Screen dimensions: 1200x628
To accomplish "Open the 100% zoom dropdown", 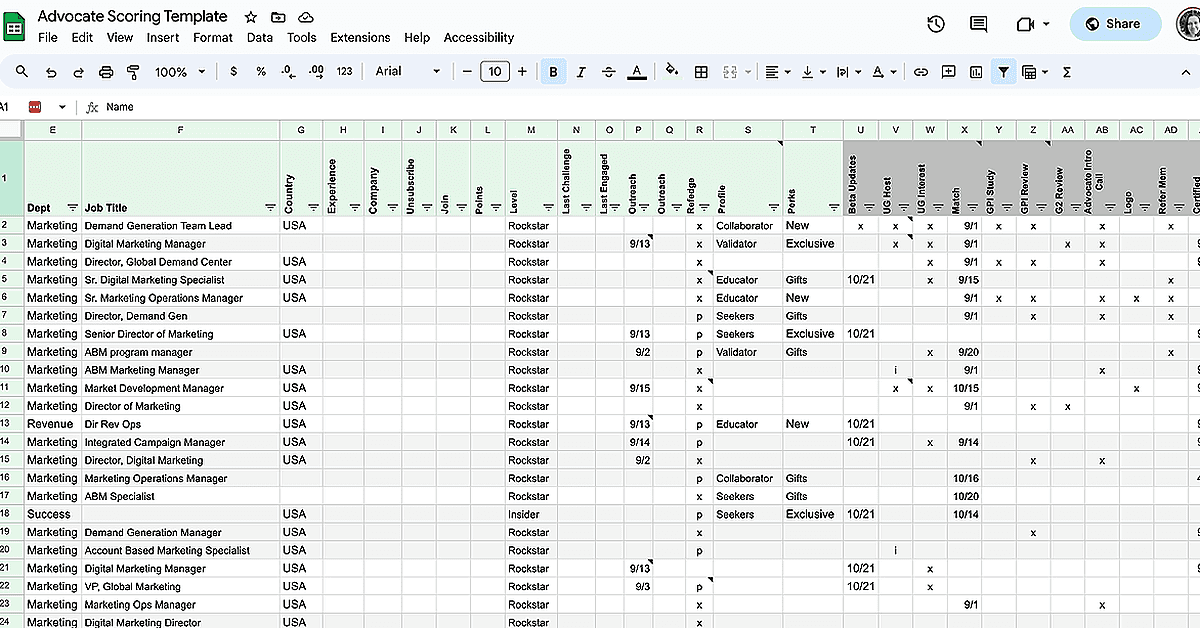I will pyautogui.click(x=180, y=72).
